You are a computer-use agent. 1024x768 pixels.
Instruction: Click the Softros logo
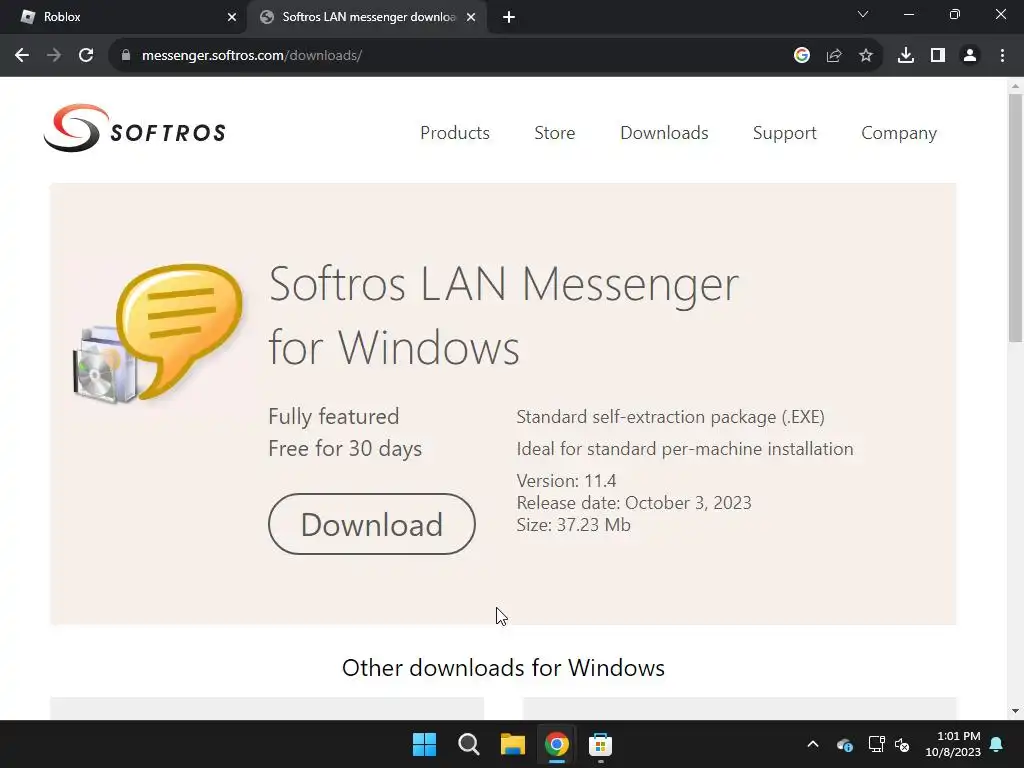pos(135,129)
